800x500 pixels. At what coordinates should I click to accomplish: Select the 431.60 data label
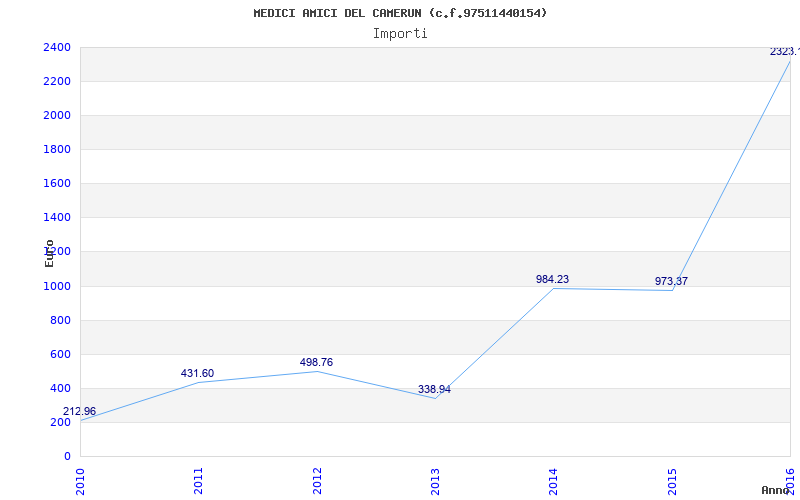pos(197,373)
